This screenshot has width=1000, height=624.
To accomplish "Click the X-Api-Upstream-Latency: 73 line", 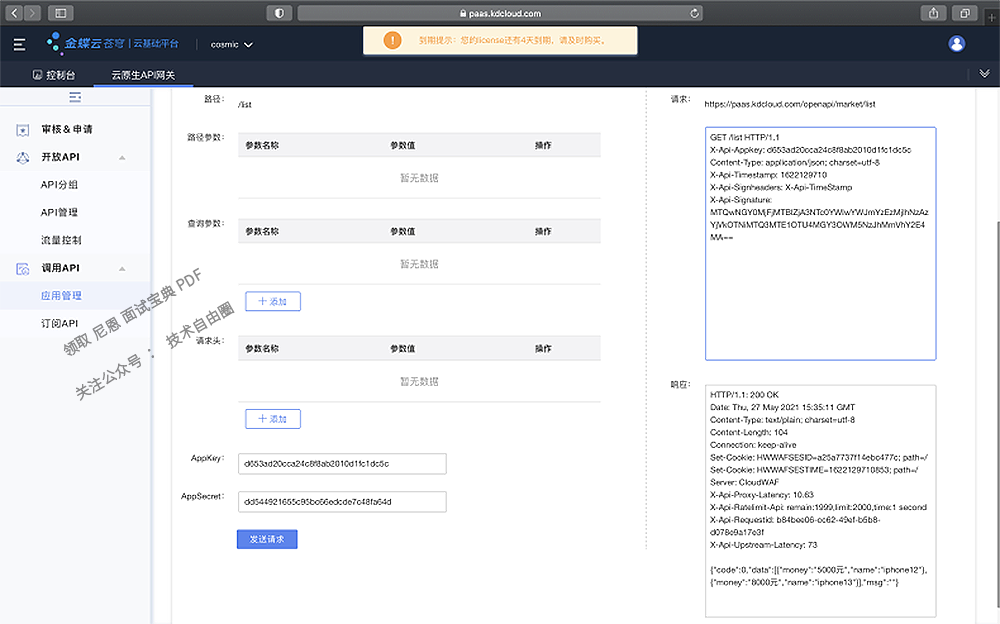I will [763, 545].
